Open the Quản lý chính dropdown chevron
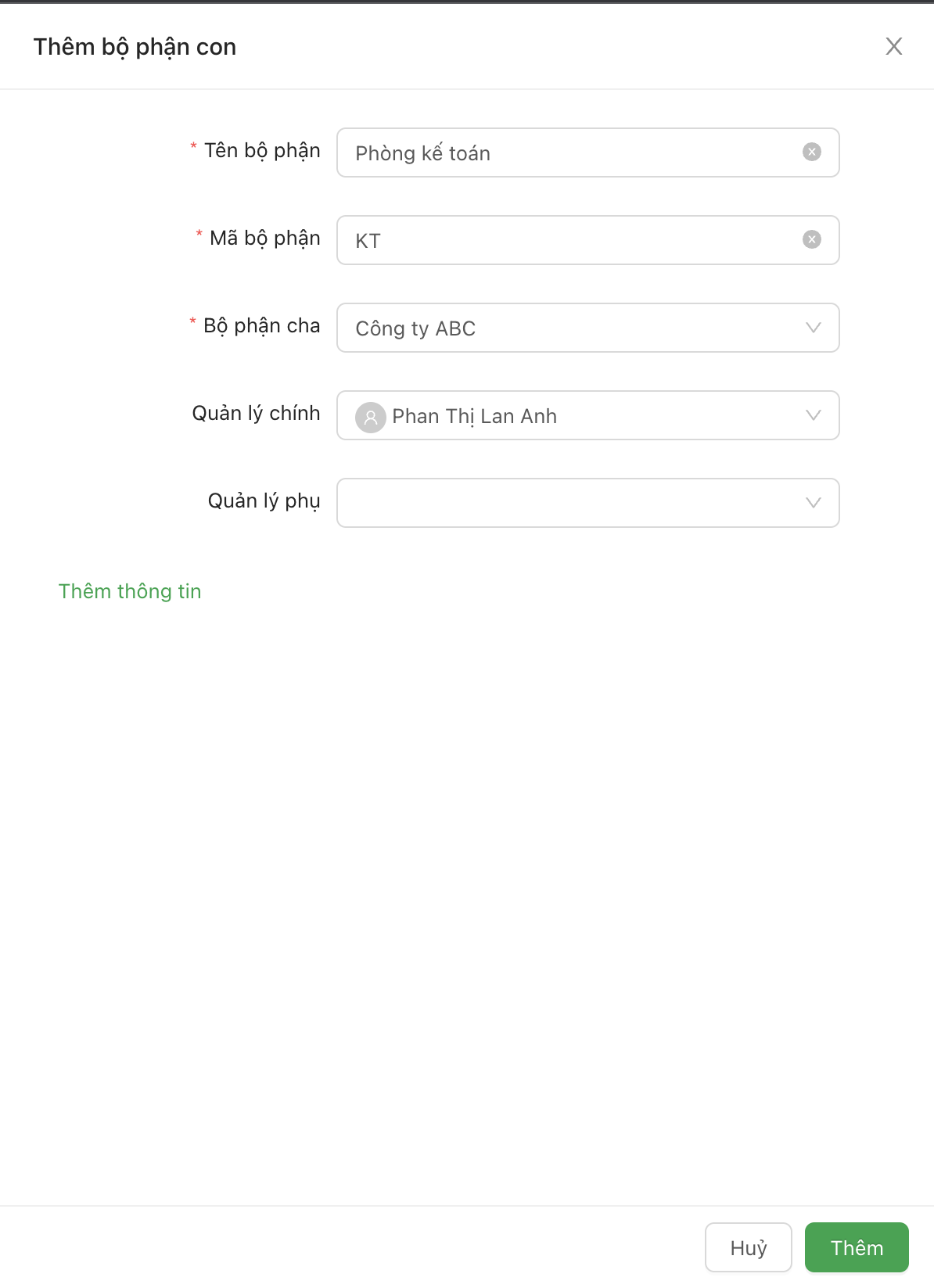Image resolution: width=934 pixels, height=1288 pixels. pyautogui.click(x=813, y=415)
